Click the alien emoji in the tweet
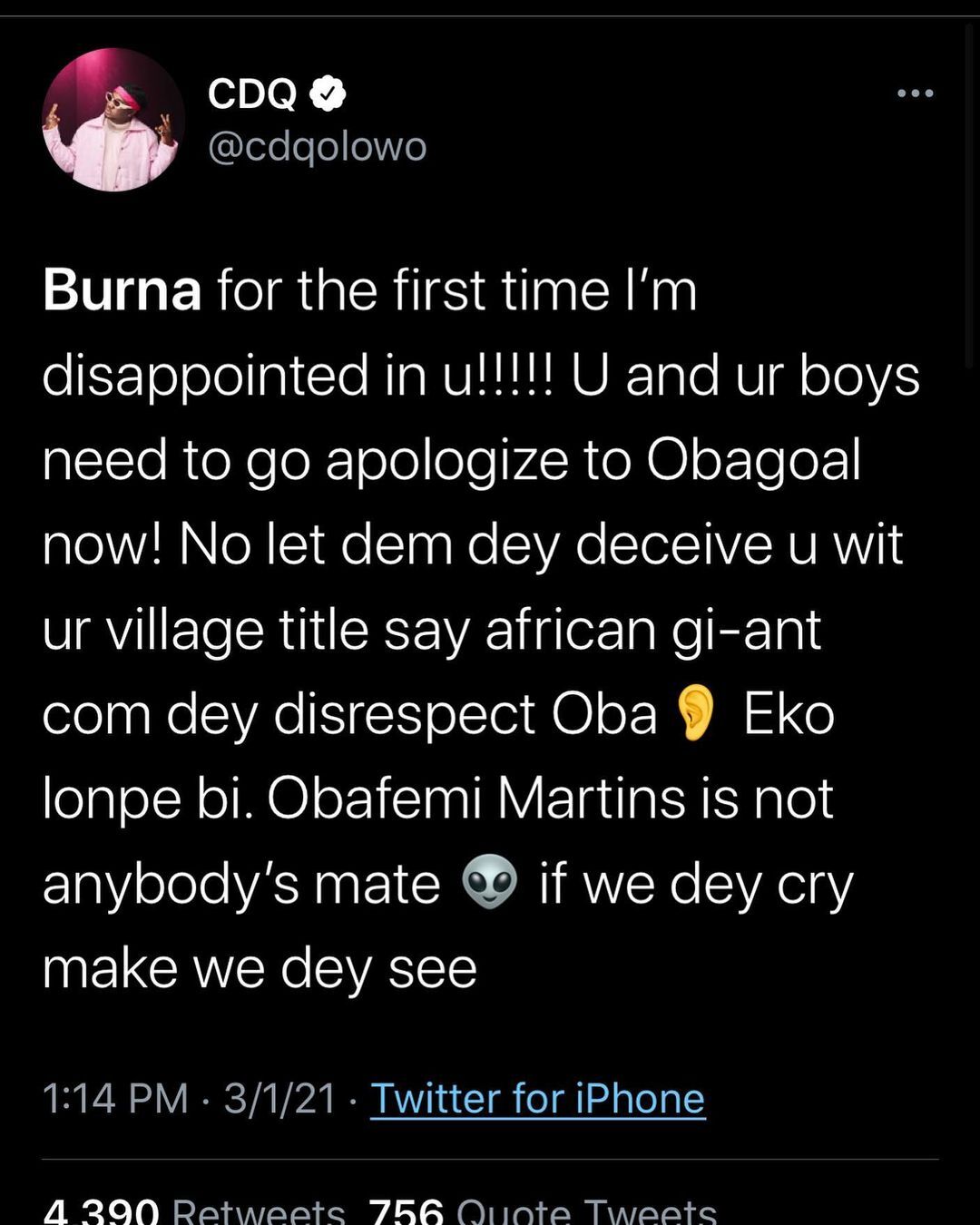Screen dimensions: 980x1225 tap(490, 883)
